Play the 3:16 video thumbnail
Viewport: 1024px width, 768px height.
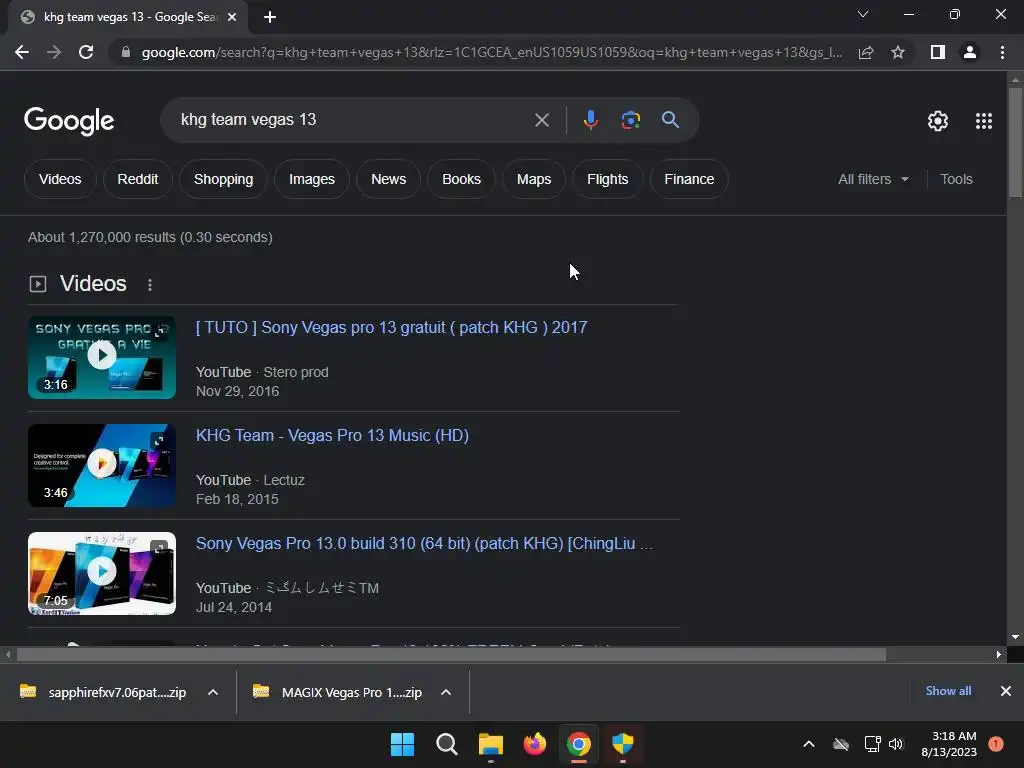click(102, 357)
